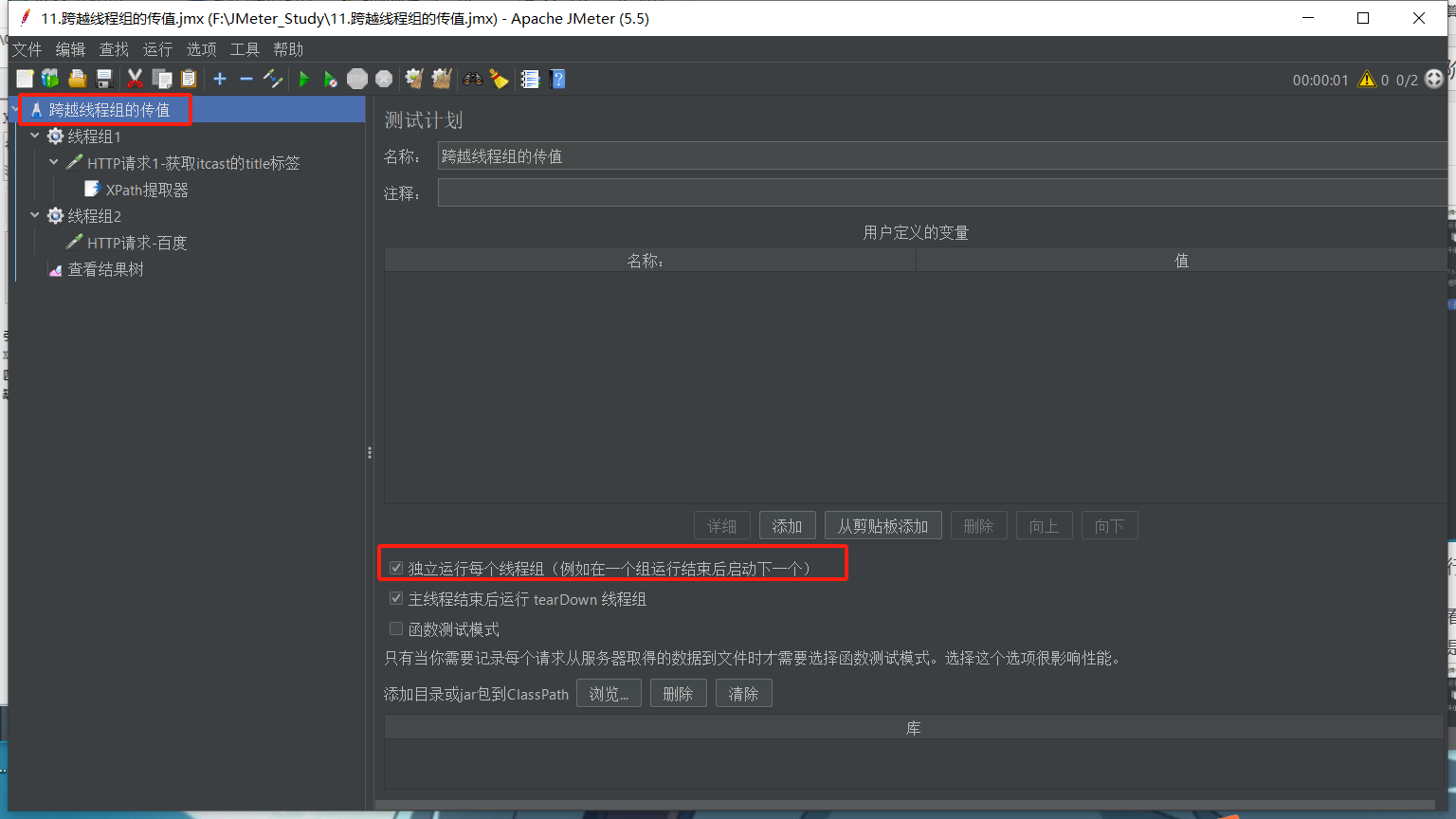Click the Reset search broom icon
1456x819 pixels.
tap(499, 79)
